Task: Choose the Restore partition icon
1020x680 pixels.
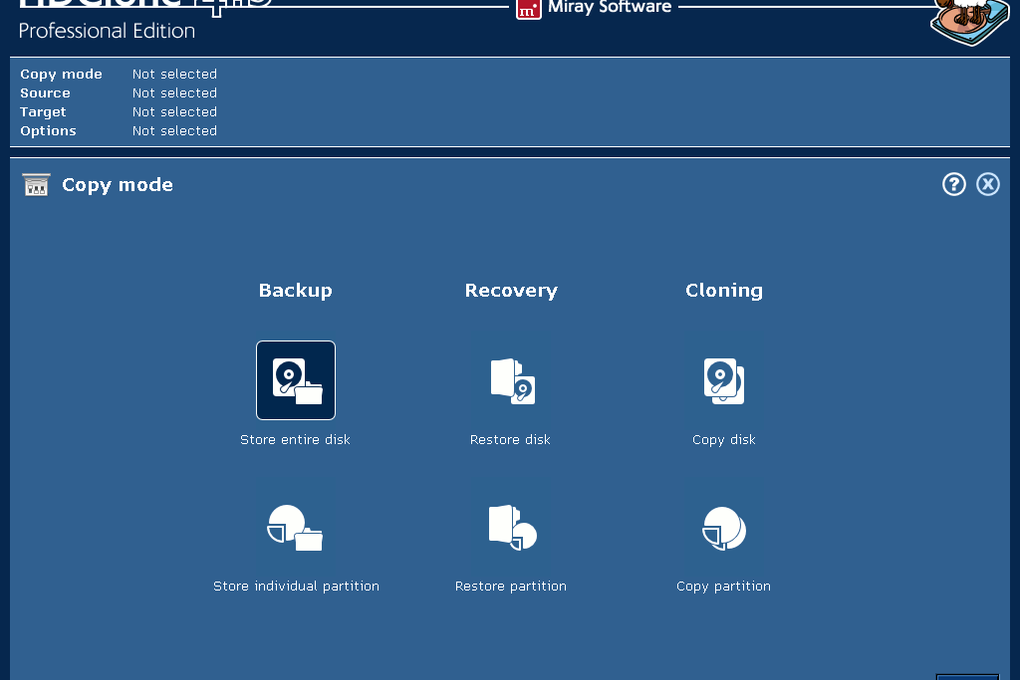Action: click(x=513, y=528)
